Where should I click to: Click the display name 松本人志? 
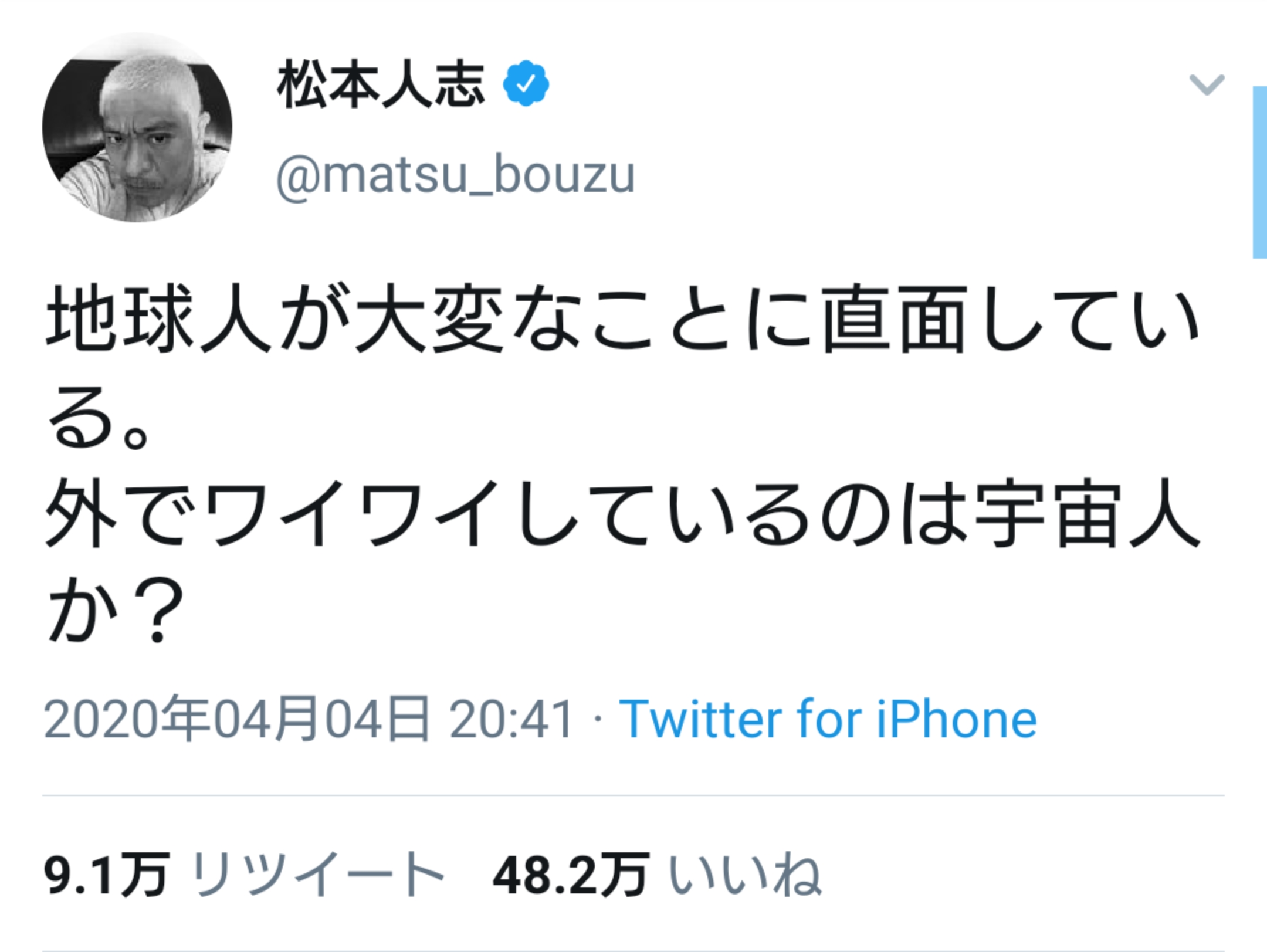(381, 85)
